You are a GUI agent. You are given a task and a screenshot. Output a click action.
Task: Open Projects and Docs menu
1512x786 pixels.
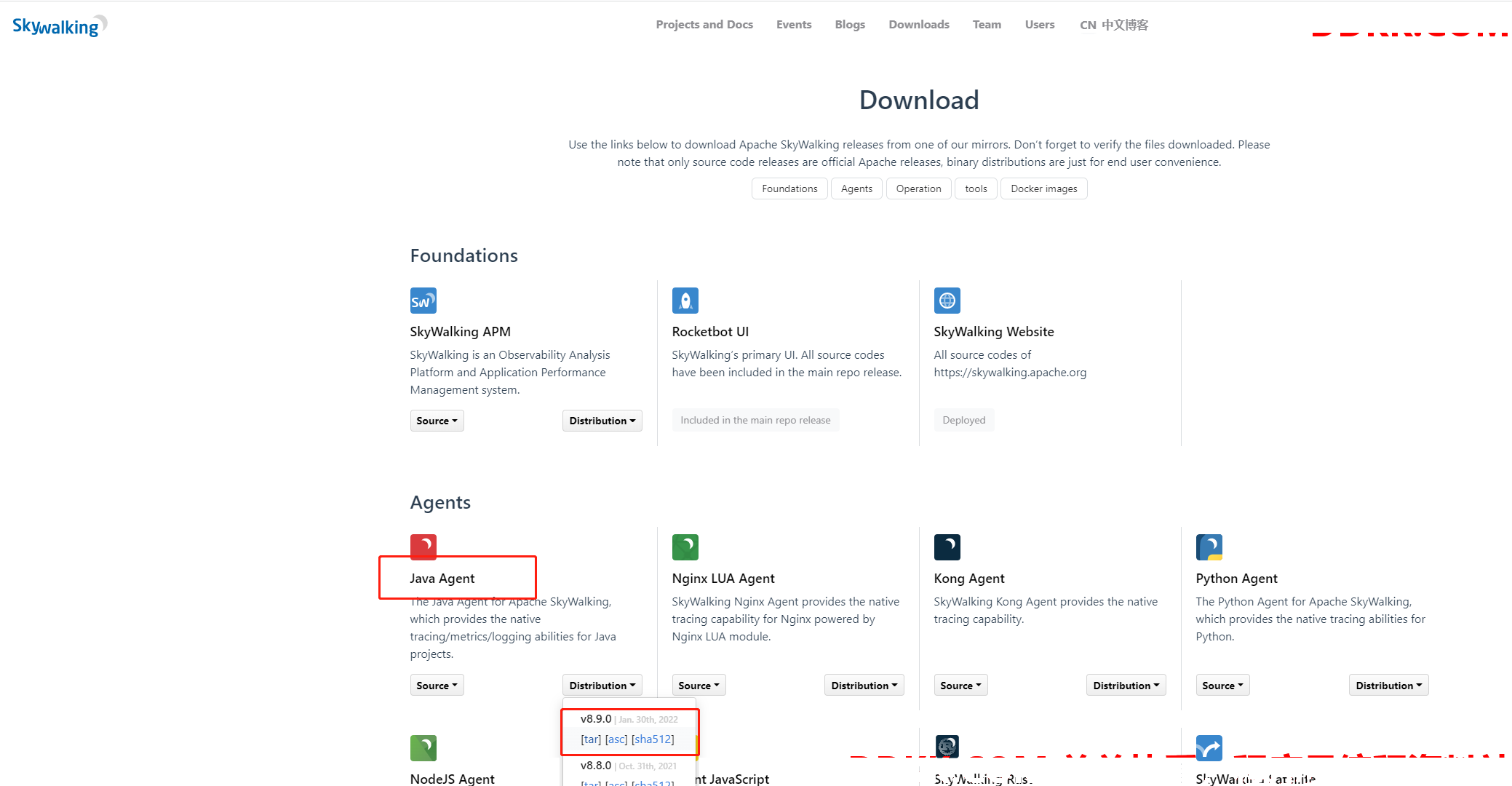coord(704,25)
